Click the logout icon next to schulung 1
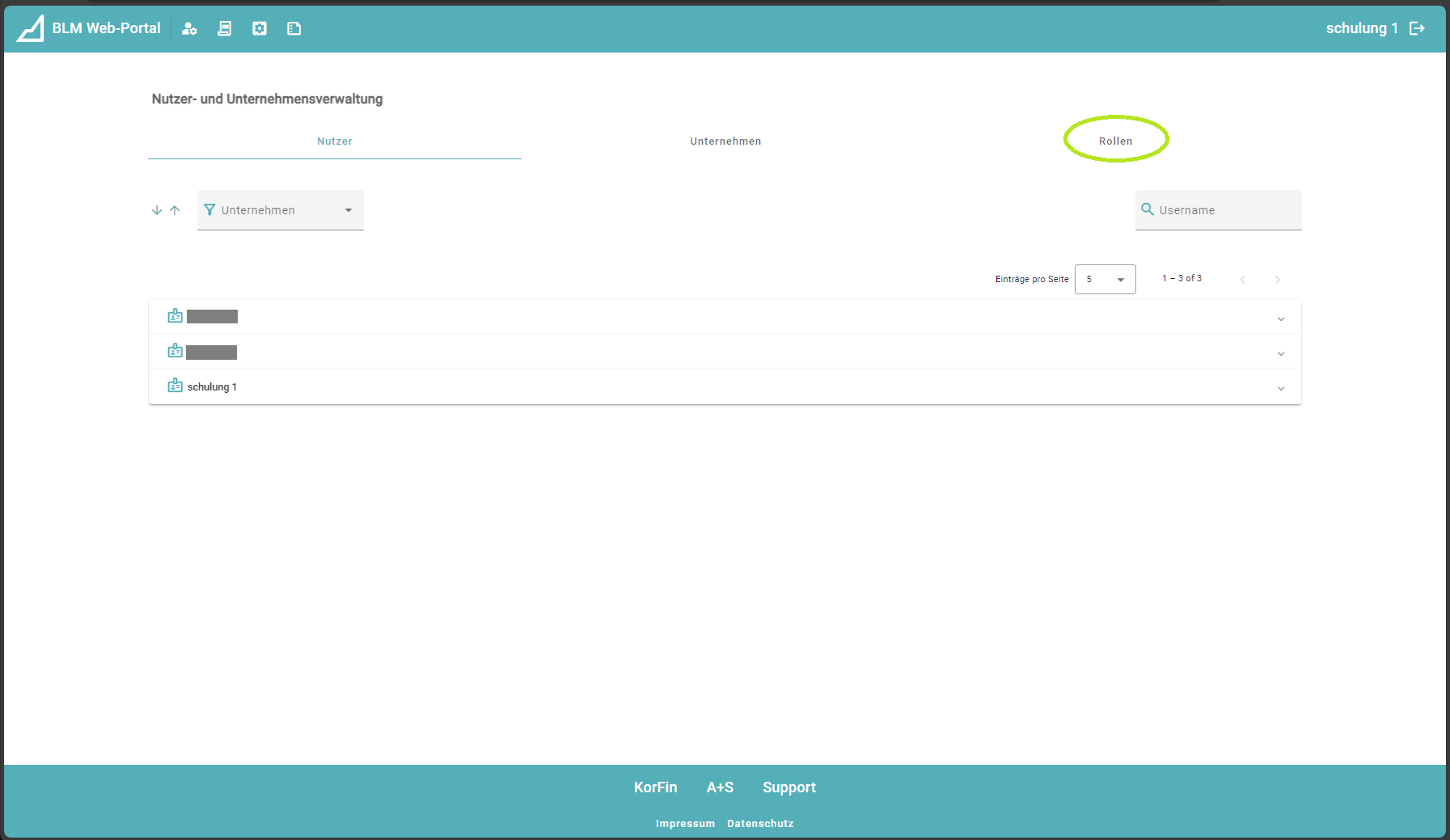The image size is (1450, 840). tap(1417, 28)
